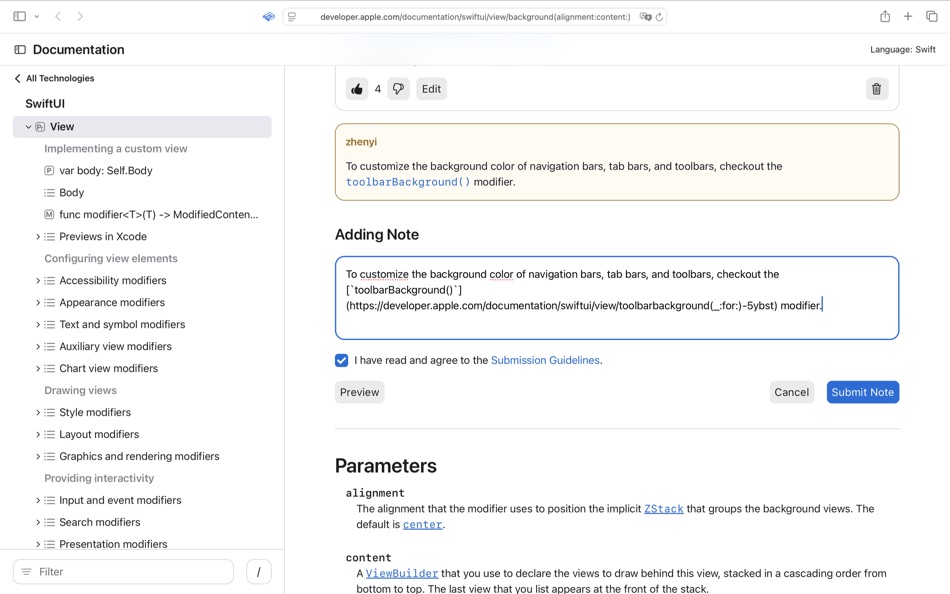Change the Language: Swift setting

903,50
